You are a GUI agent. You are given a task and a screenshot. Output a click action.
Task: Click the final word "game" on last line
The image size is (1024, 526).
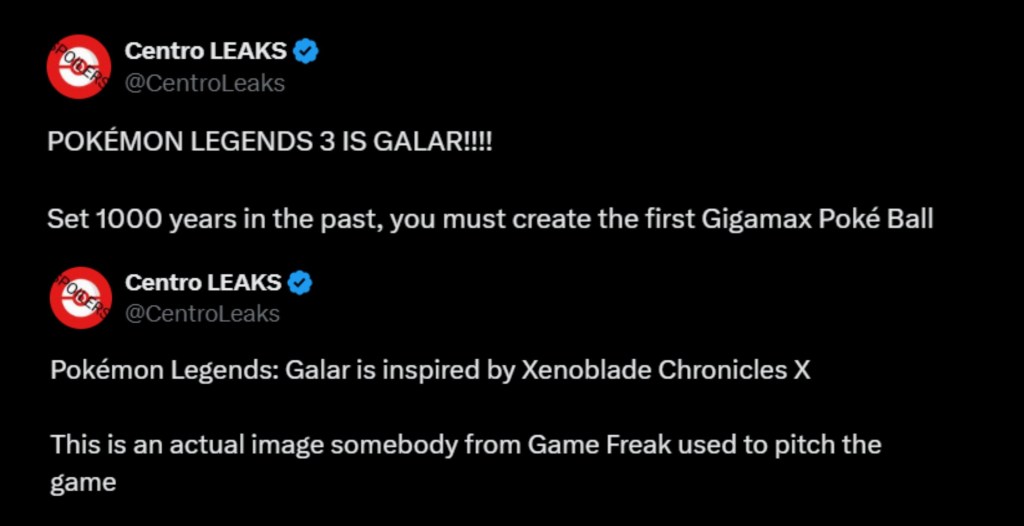point(83,482)
